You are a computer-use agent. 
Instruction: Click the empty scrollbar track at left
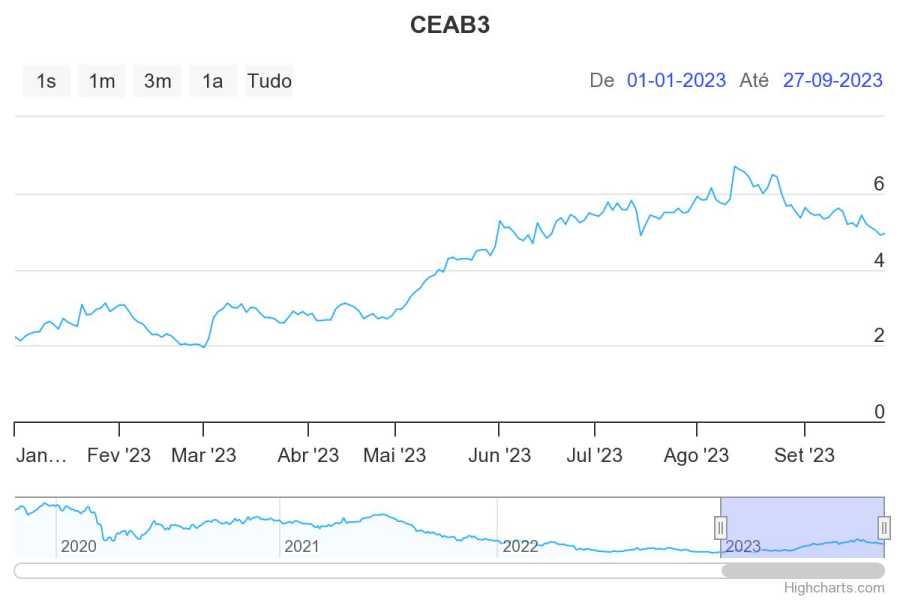tap(360, 570)
